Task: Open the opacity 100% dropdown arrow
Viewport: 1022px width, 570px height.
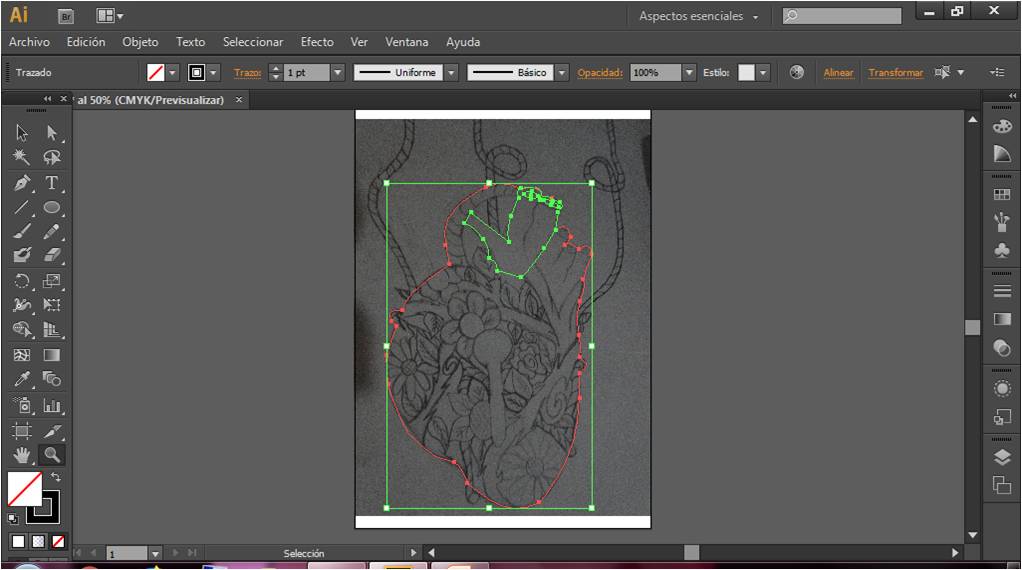Action: coord(690,72)
